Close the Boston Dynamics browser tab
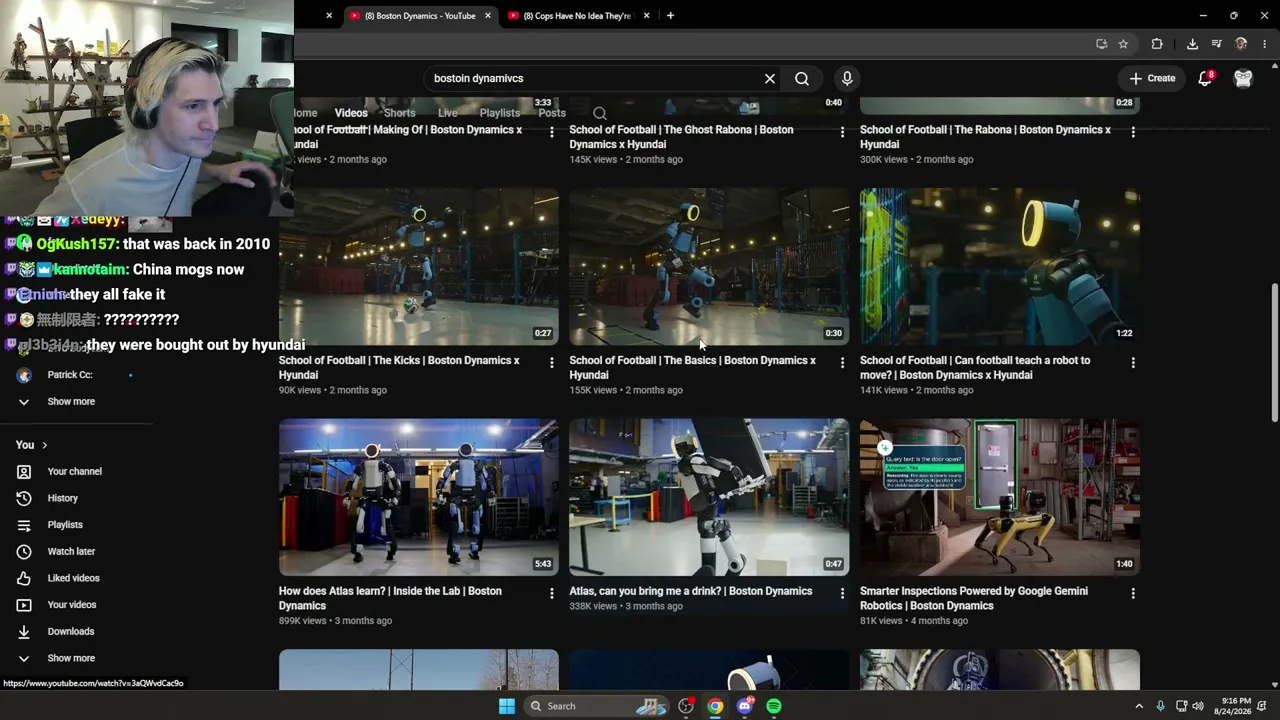 [x=488, y=16]
